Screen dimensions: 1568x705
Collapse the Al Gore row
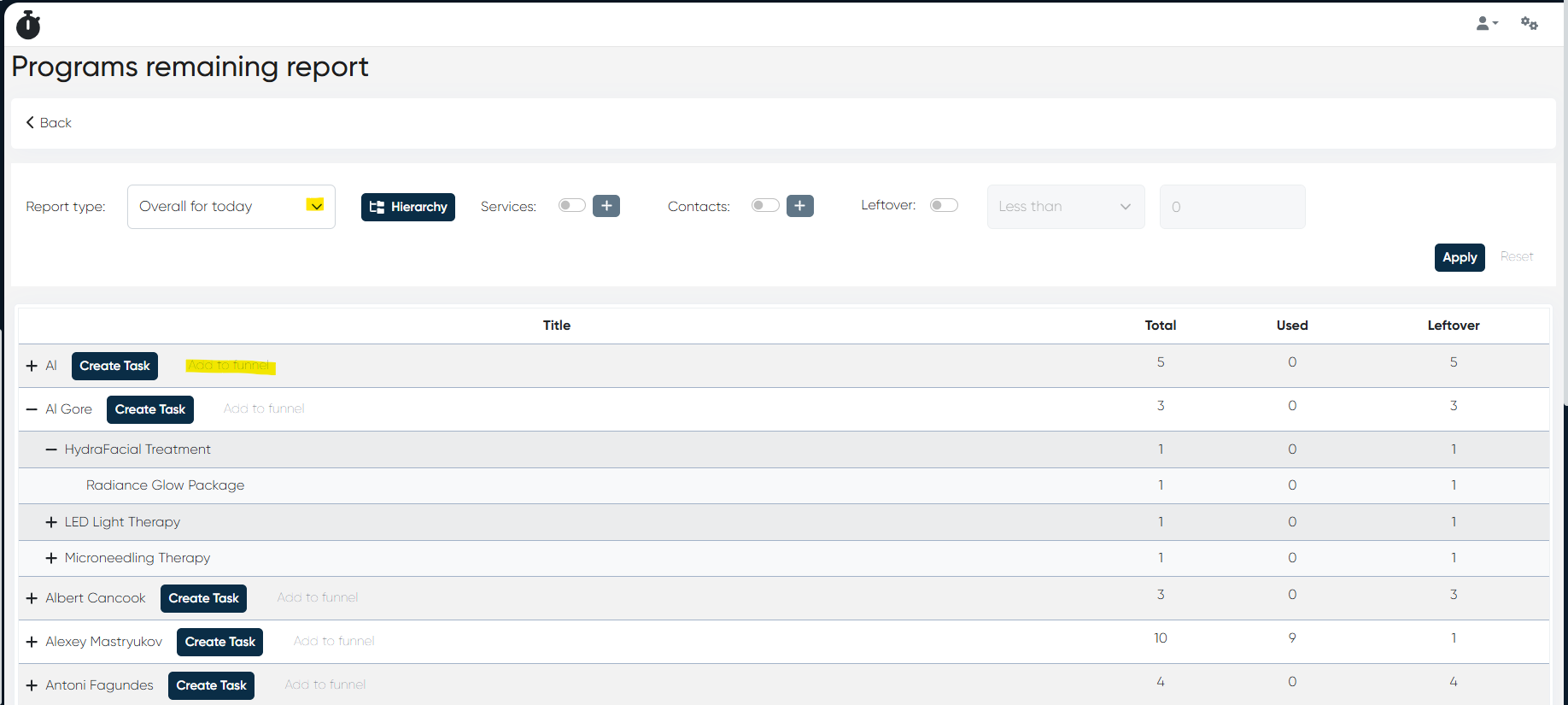(32, 409)
